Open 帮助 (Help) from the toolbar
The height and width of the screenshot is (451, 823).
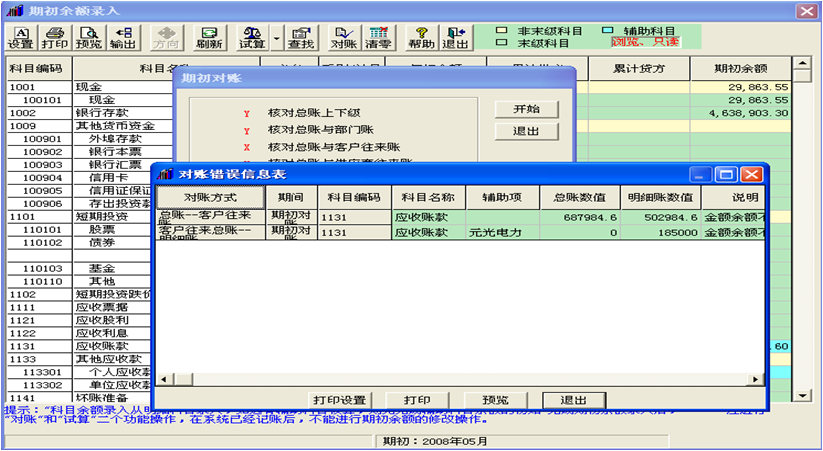coord(421,38)
